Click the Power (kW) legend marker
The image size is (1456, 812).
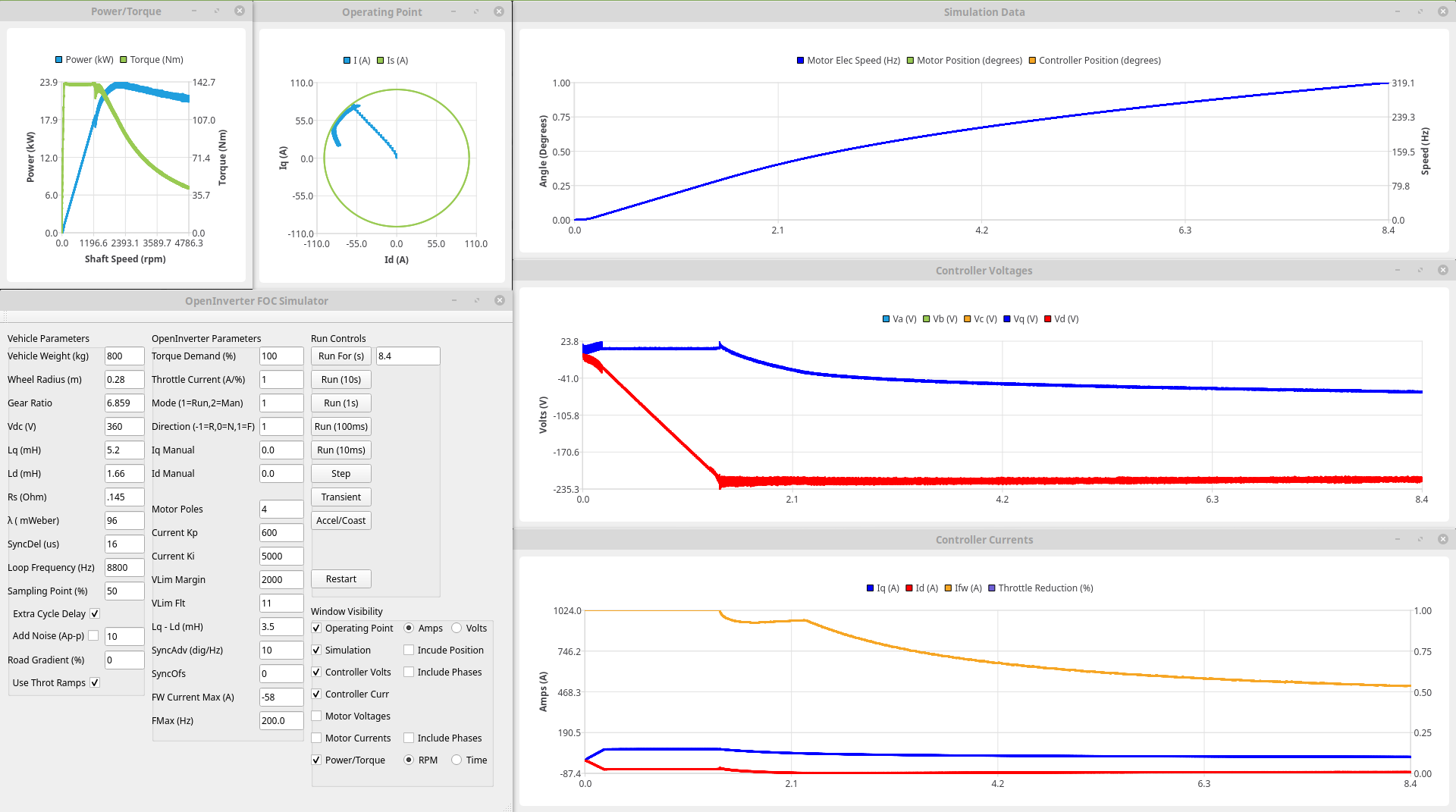click(59, 60)
